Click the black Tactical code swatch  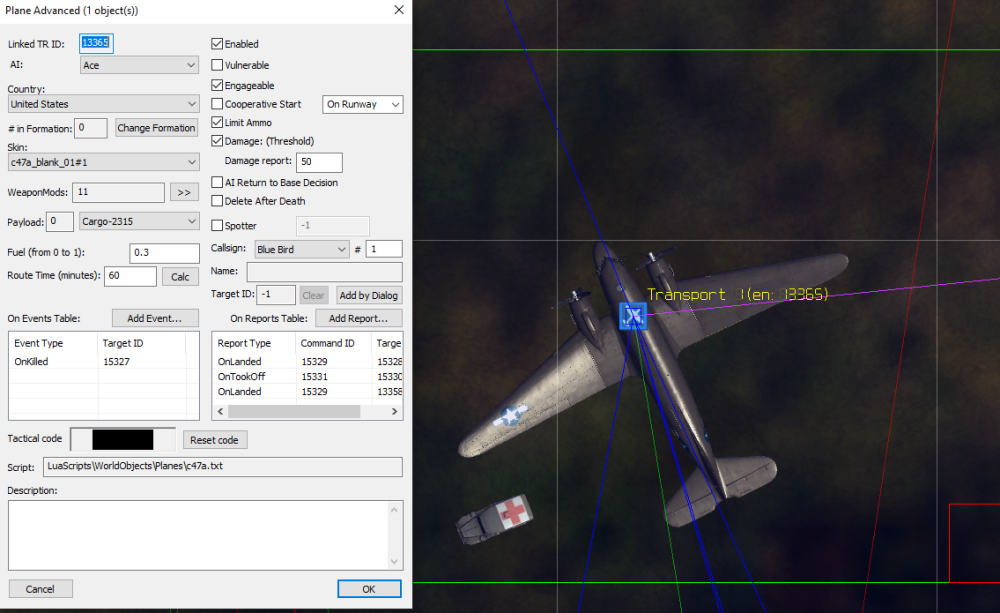coord(122,440)
